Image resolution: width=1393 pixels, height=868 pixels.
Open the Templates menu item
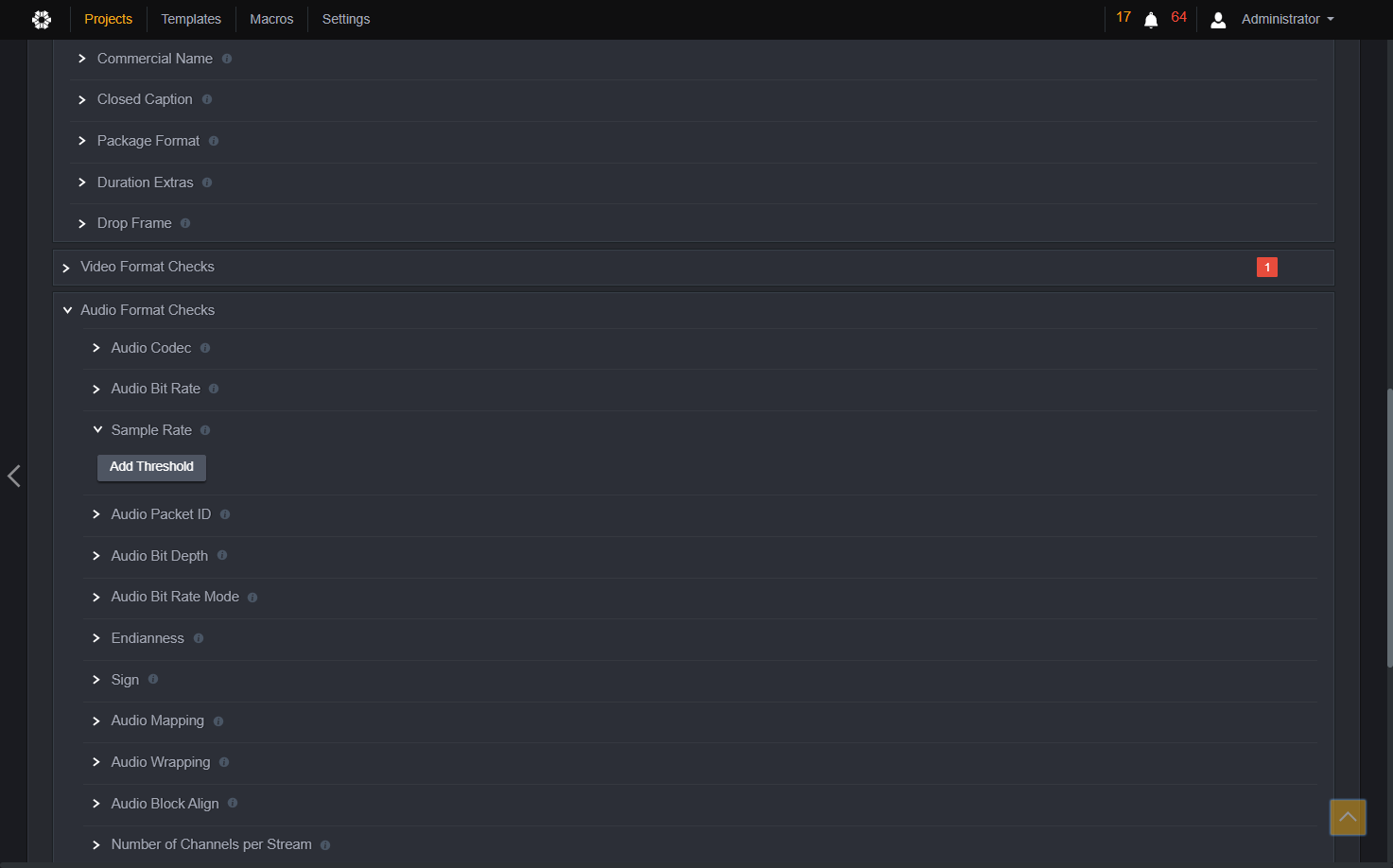coord(191,19)
